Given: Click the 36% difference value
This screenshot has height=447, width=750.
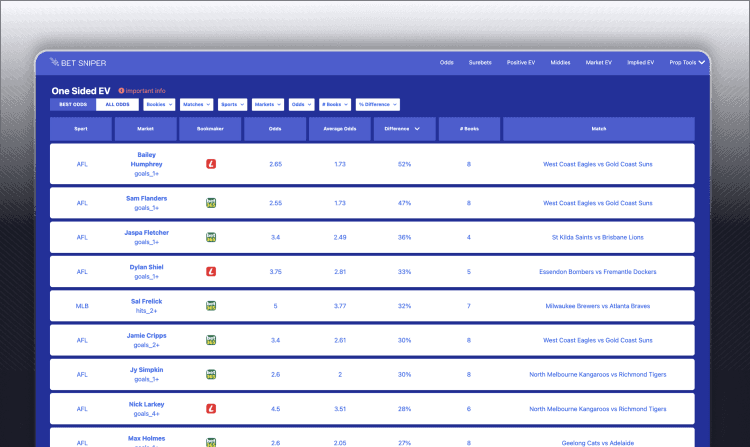Looking at the screenshot, I should point(404,238).
